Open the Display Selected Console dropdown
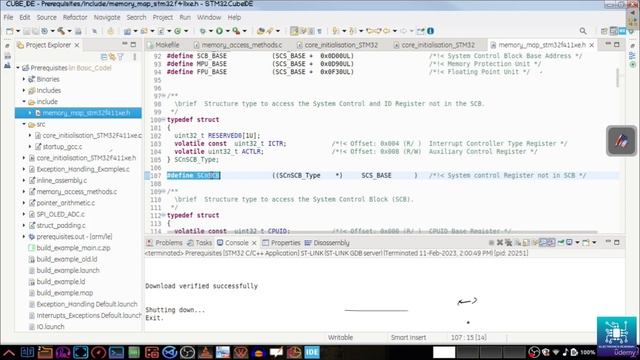The width and height of the screenshot is (640, 360). [x=577, y=243]
